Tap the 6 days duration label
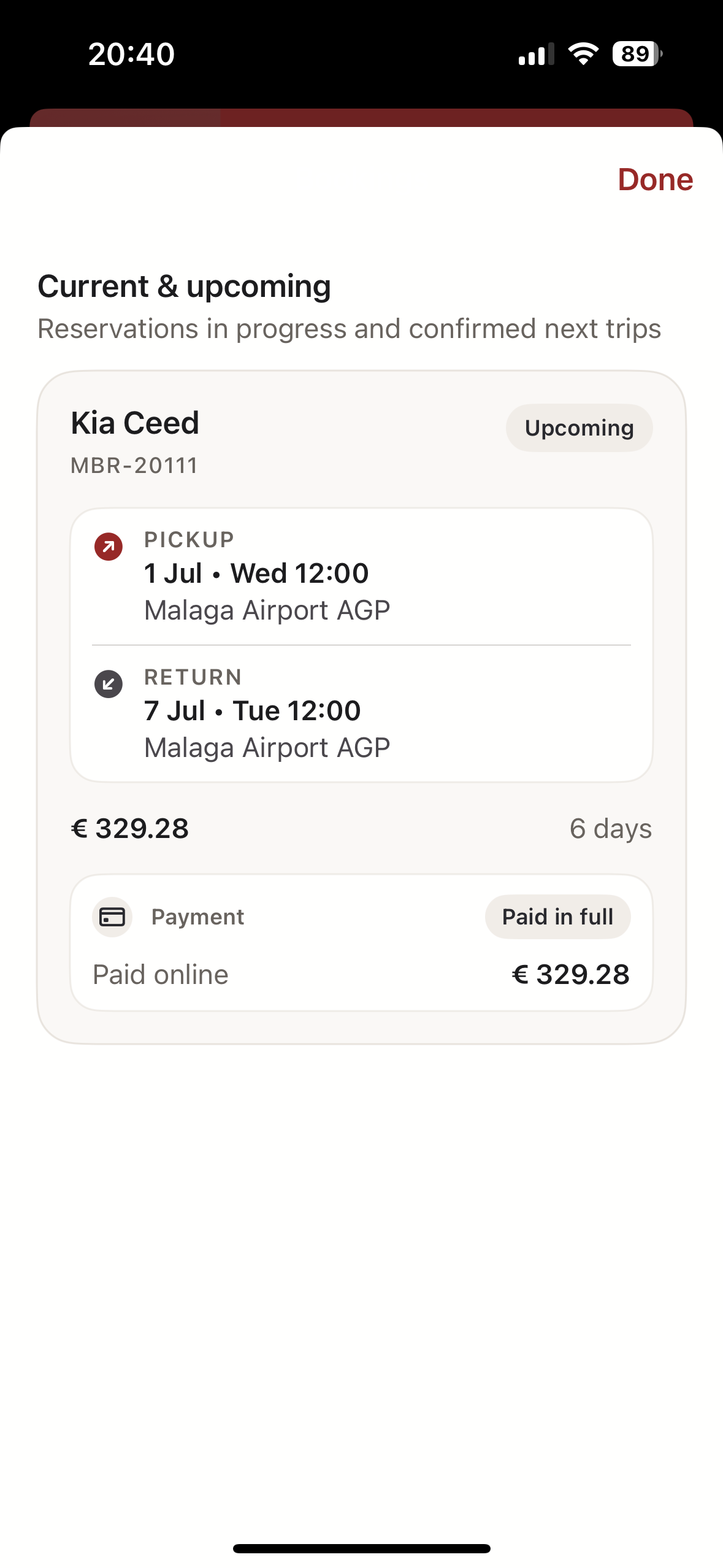This screenshot has width=723, height=1568. point(610,829)
